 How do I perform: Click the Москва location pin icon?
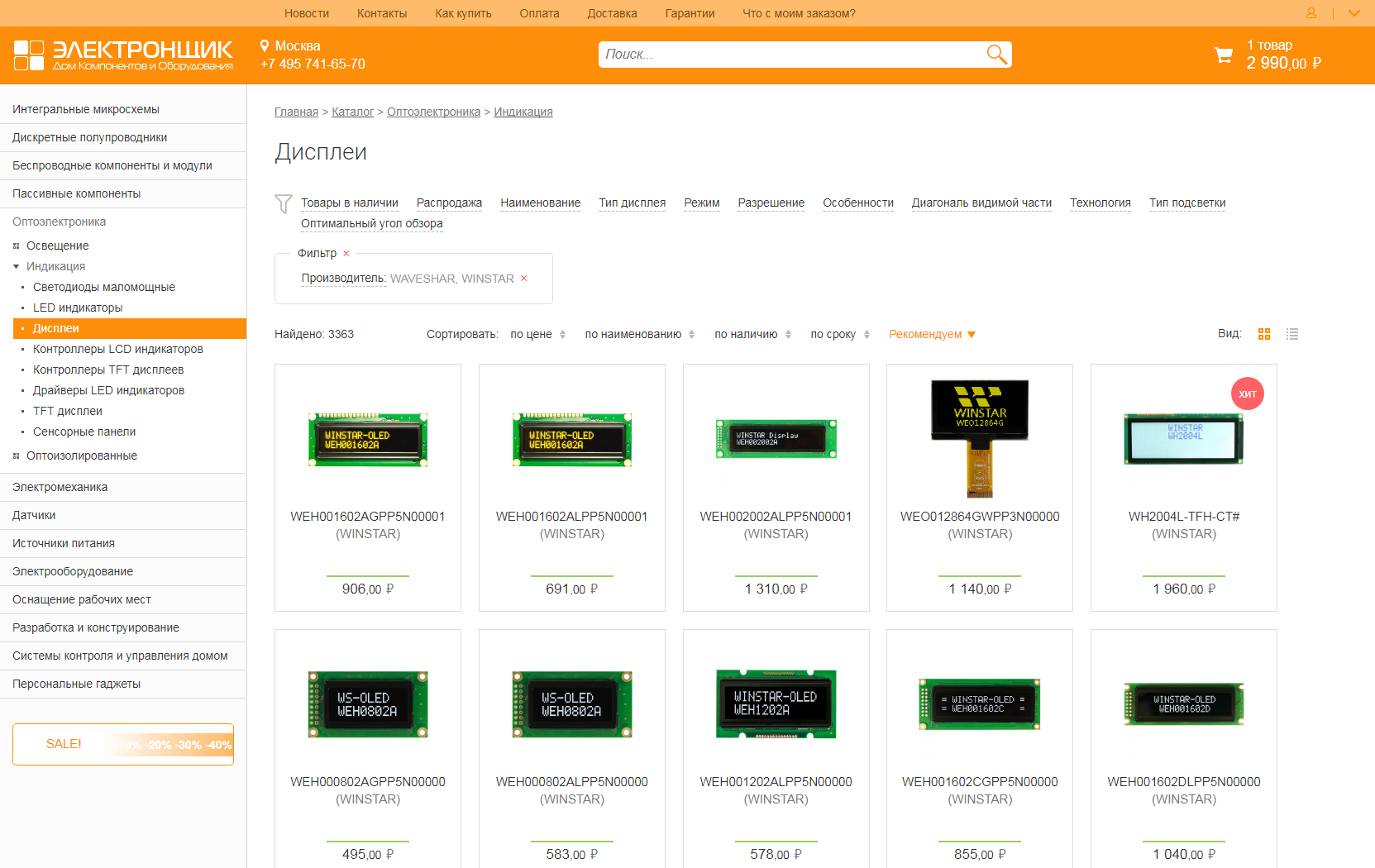(x=265, y=45)
